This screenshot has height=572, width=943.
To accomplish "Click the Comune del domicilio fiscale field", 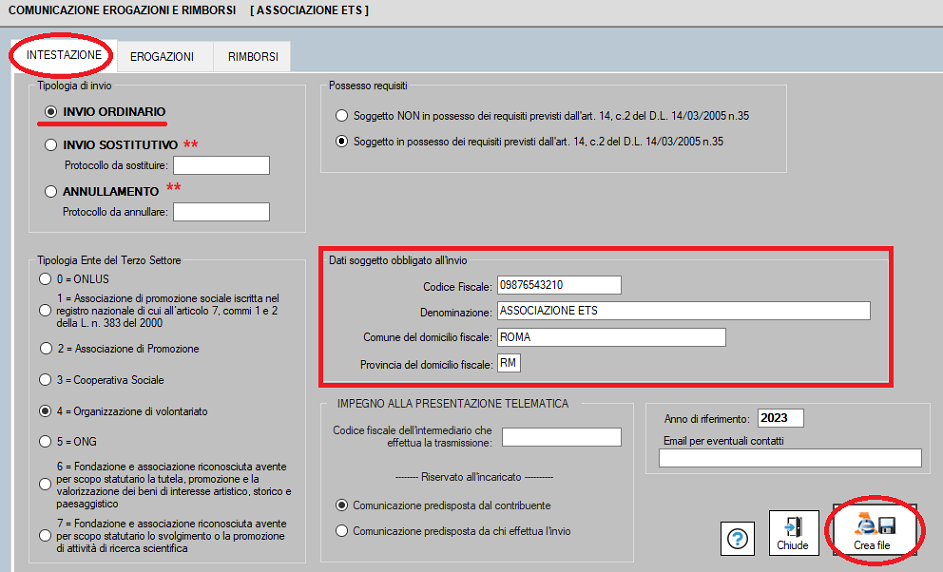I will 611,337.
